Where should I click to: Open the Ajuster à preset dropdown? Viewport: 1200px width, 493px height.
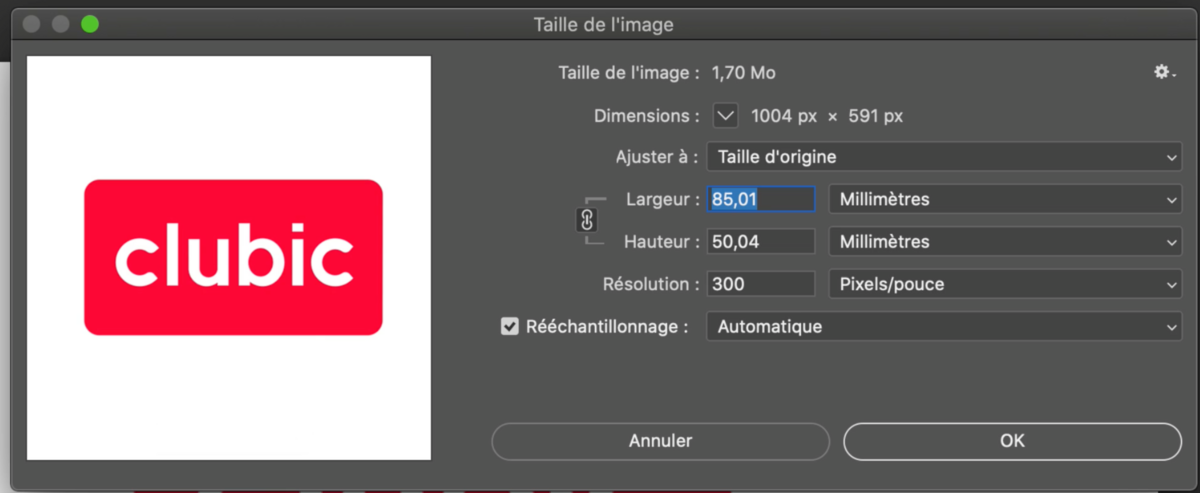click(944, 157)
